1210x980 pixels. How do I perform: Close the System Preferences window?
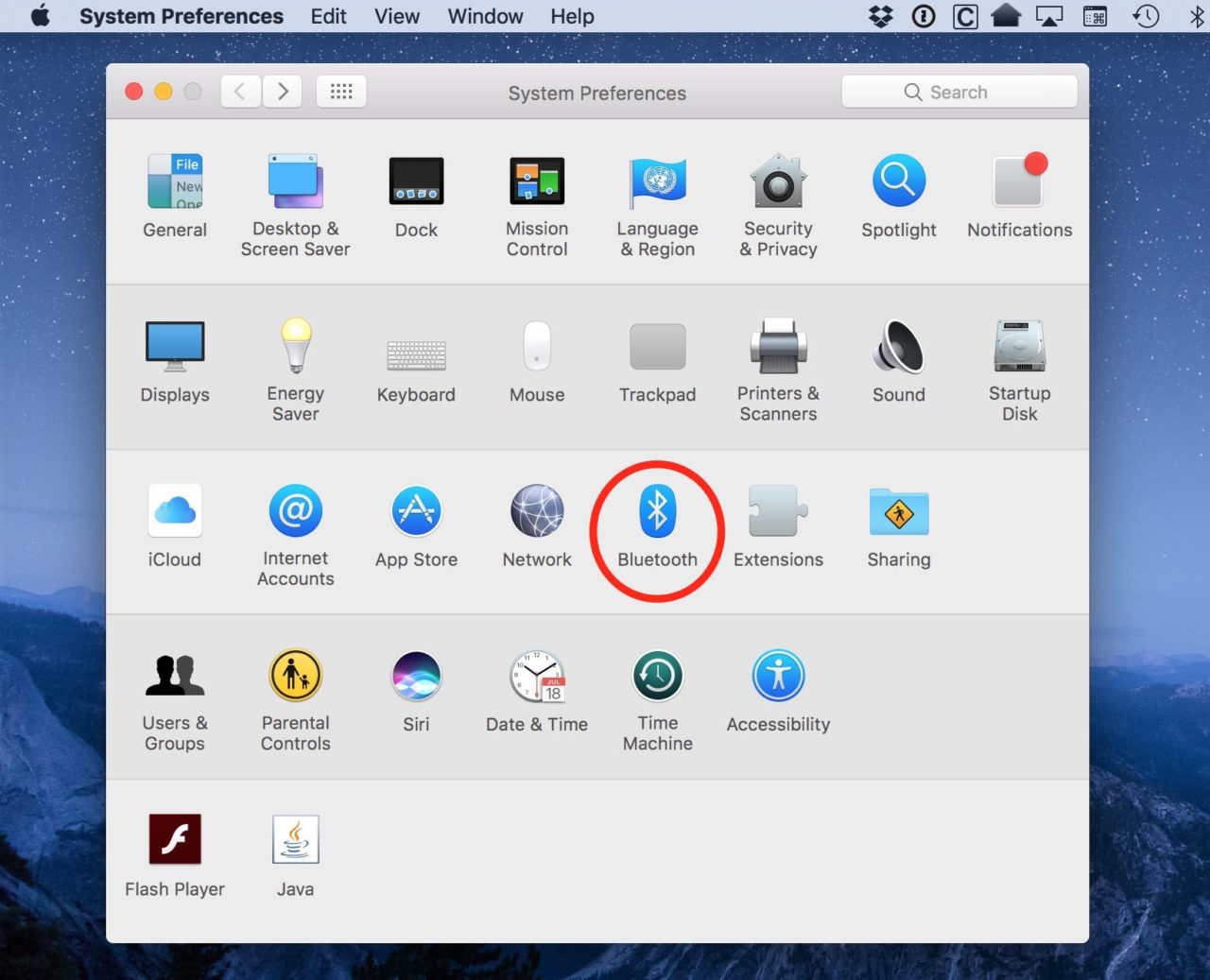coord(134,92)
